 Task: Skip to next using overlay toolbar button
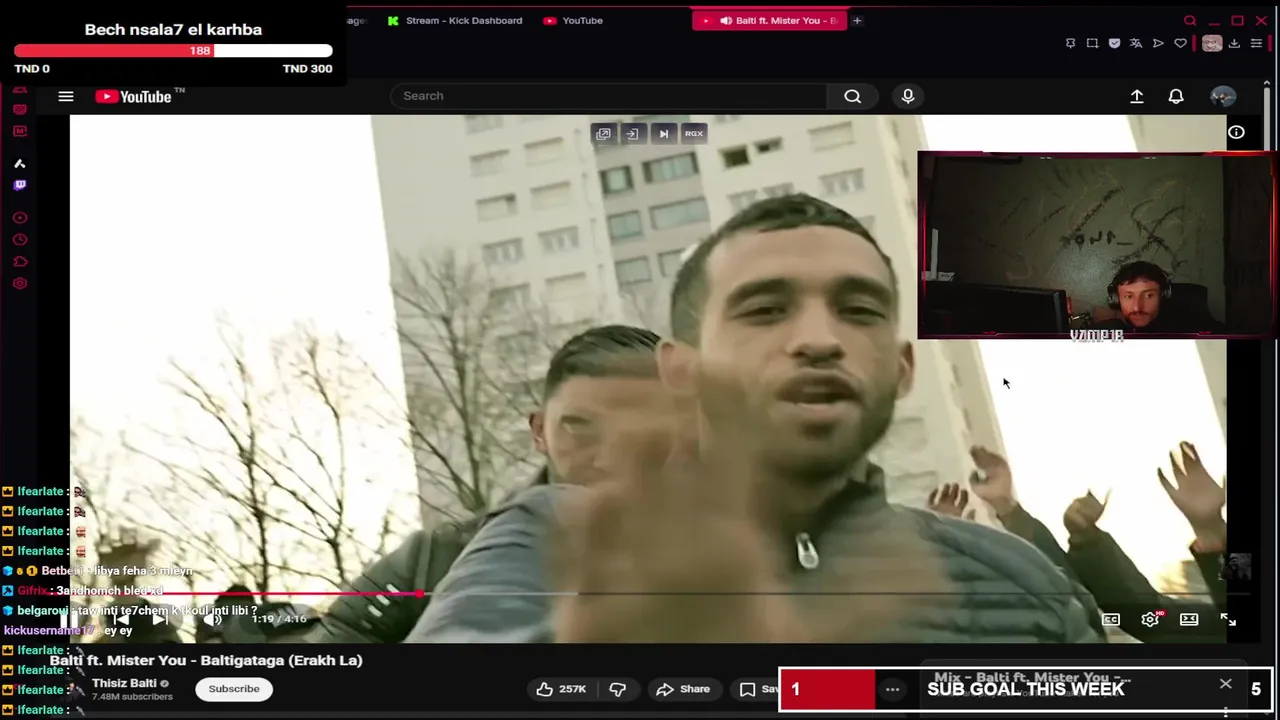point(663,133)
